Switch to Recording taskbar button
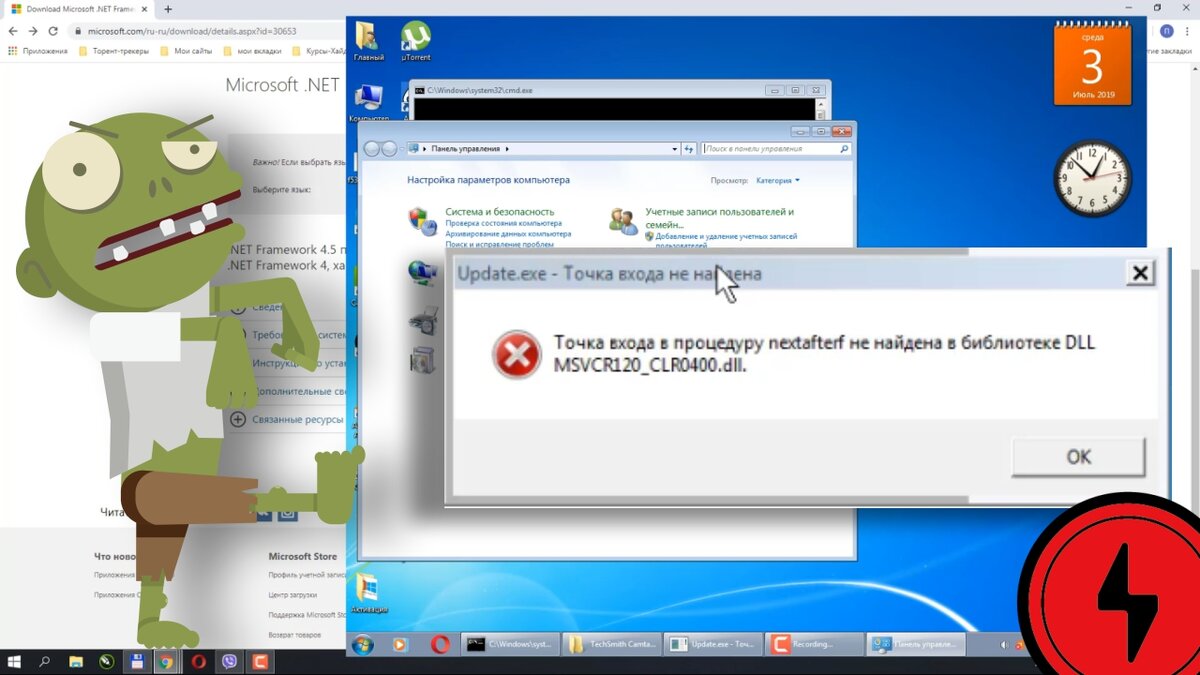 click(816, 644)
